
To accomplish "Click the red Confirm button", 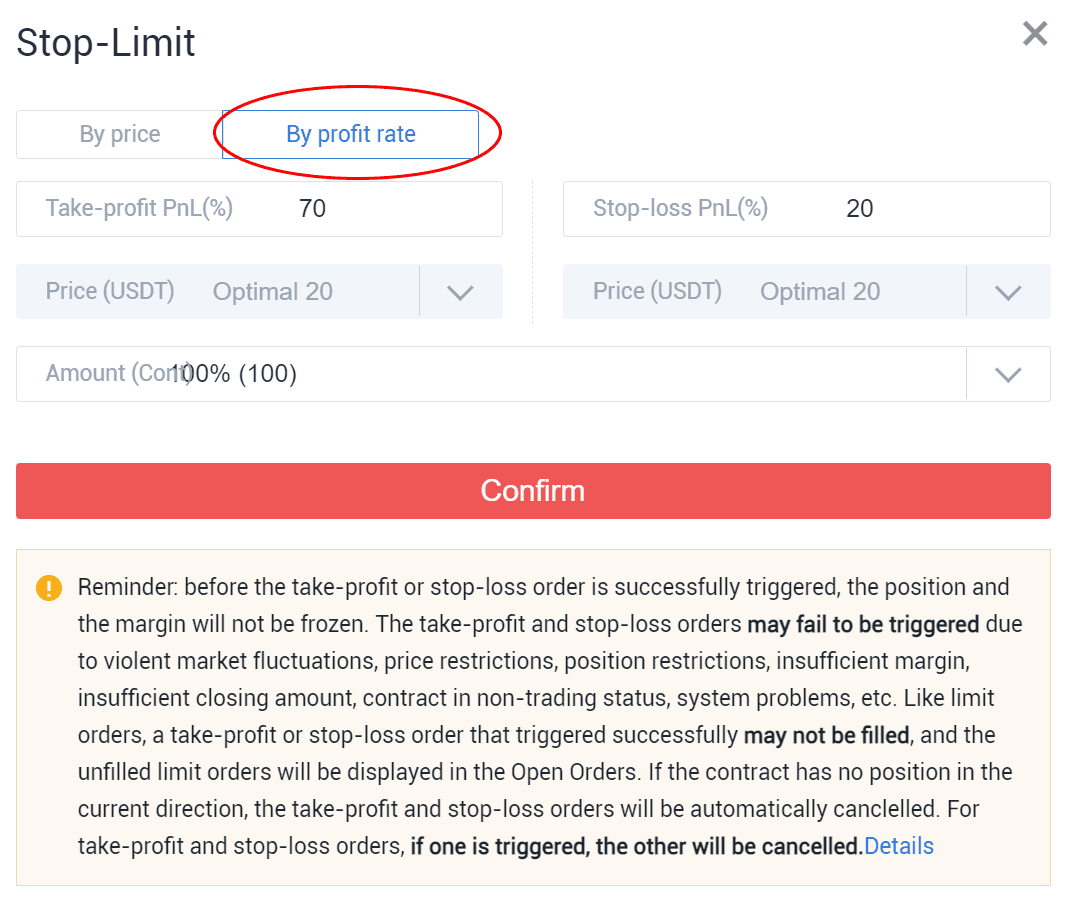I will (x=533, y=491).
